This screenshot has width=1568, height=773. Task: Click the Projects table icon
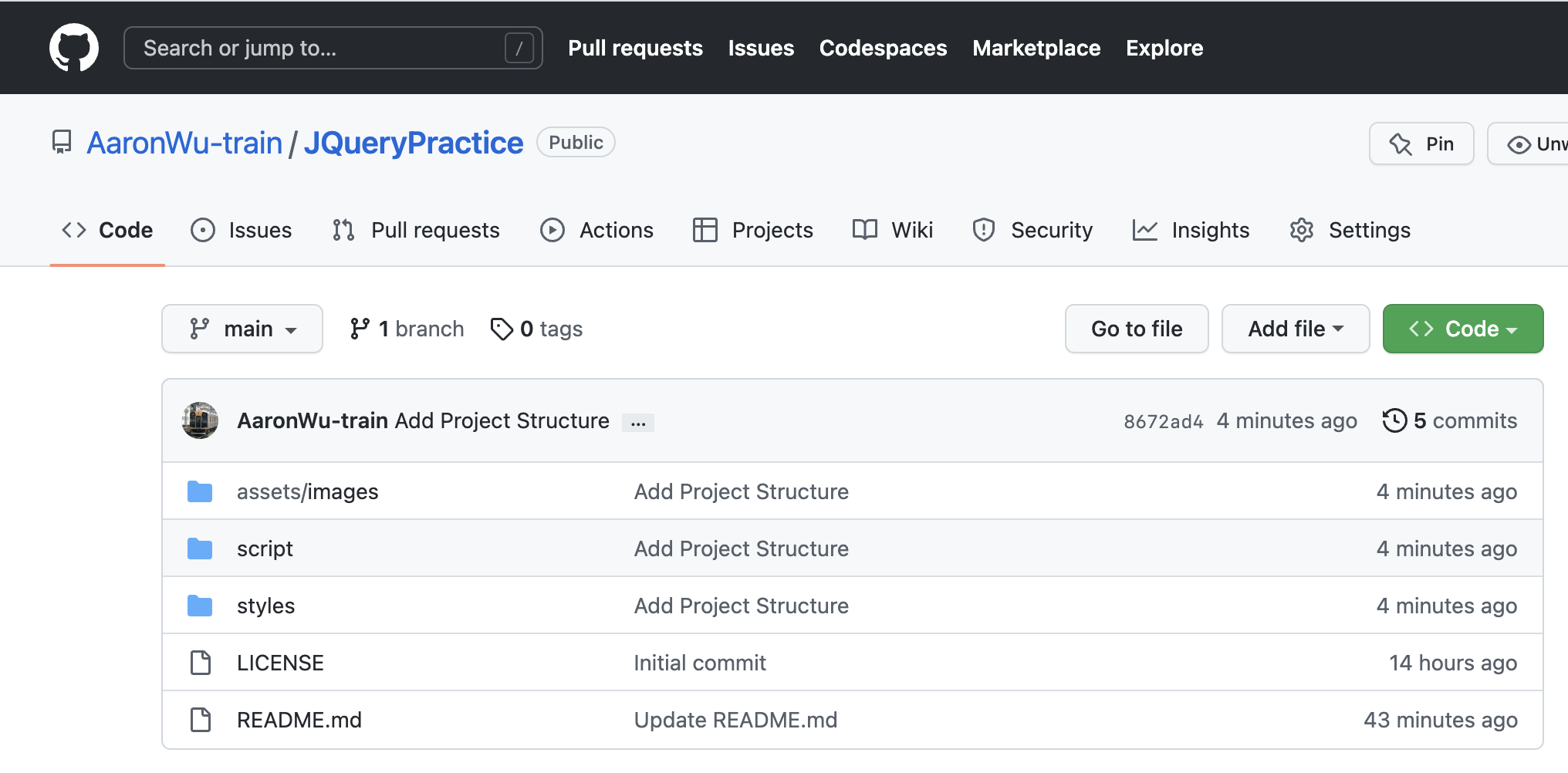pos(705,230)
